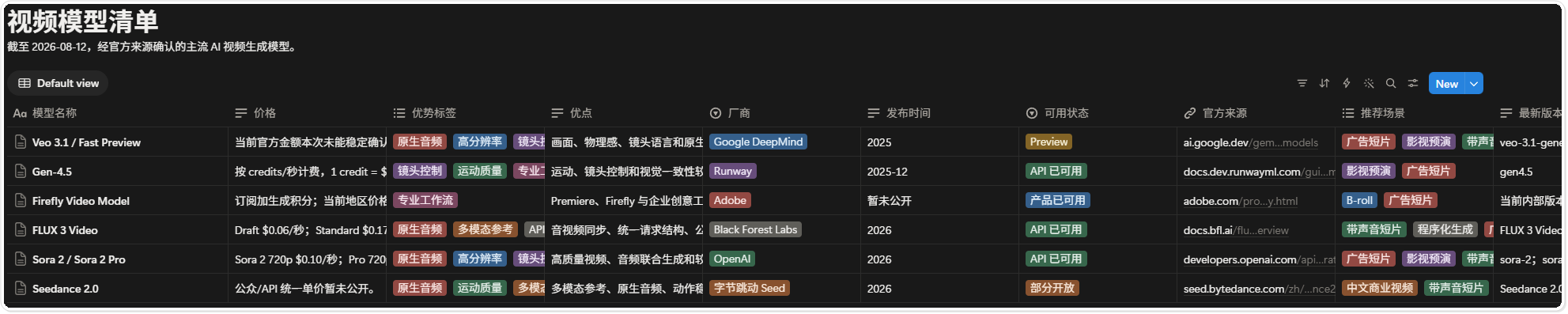Open the docs.dev.runwayml.com source link
Image resolution: width=1568 pixels, height=314 pixels.
point(1259,172)
